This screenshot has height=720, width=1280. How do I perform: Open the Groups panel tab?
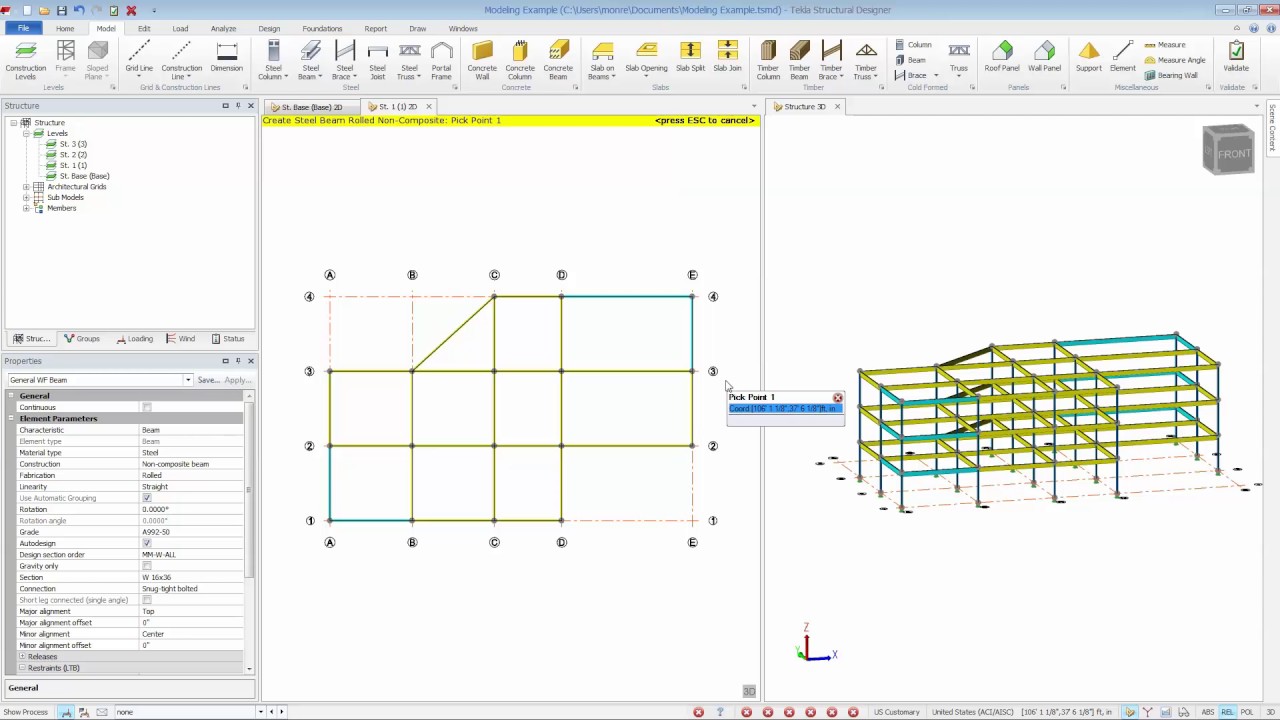pyautogui.click(x=81, y=339)
